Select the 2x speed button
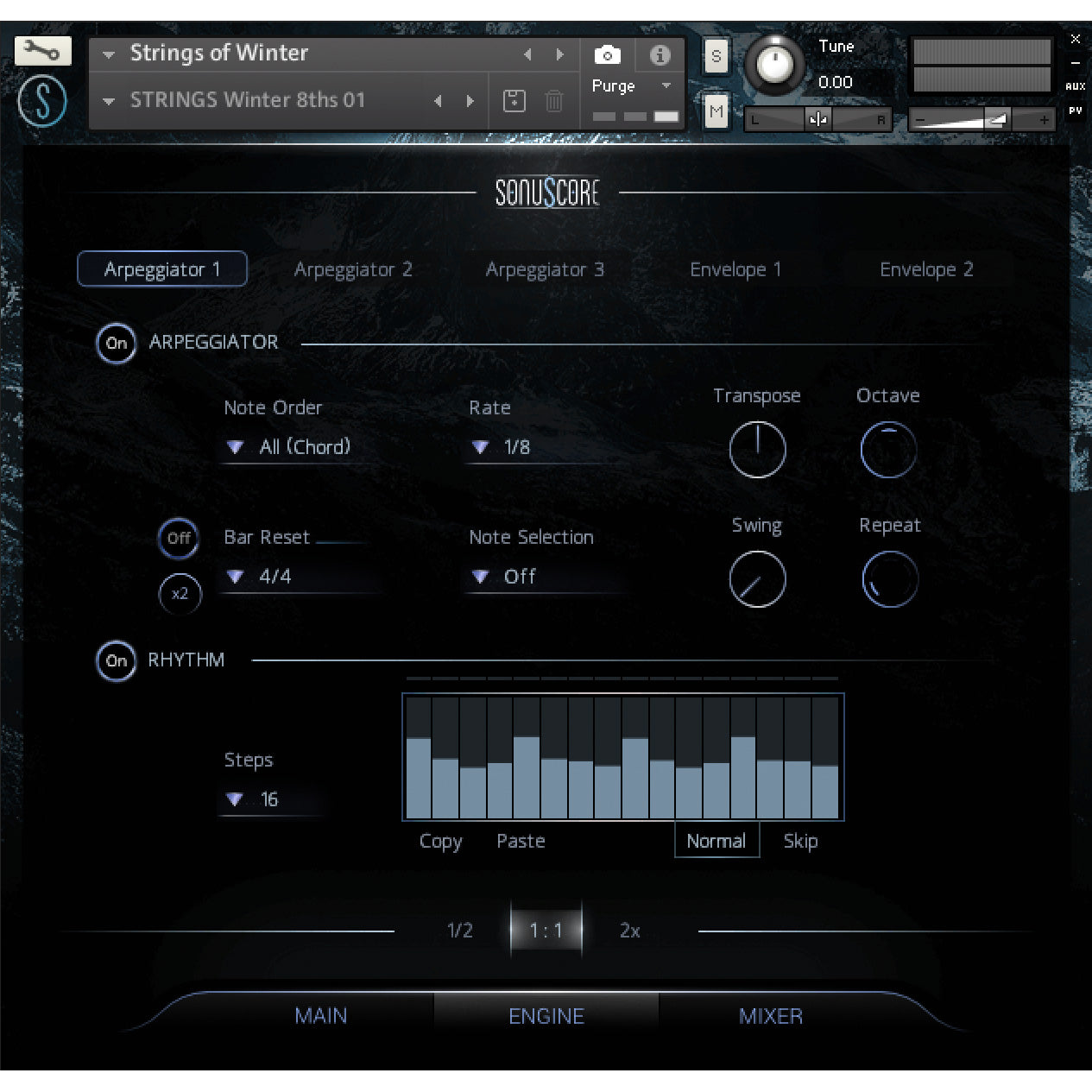Viewport: 1092px width, 1092px height. (x=629, y=931)
